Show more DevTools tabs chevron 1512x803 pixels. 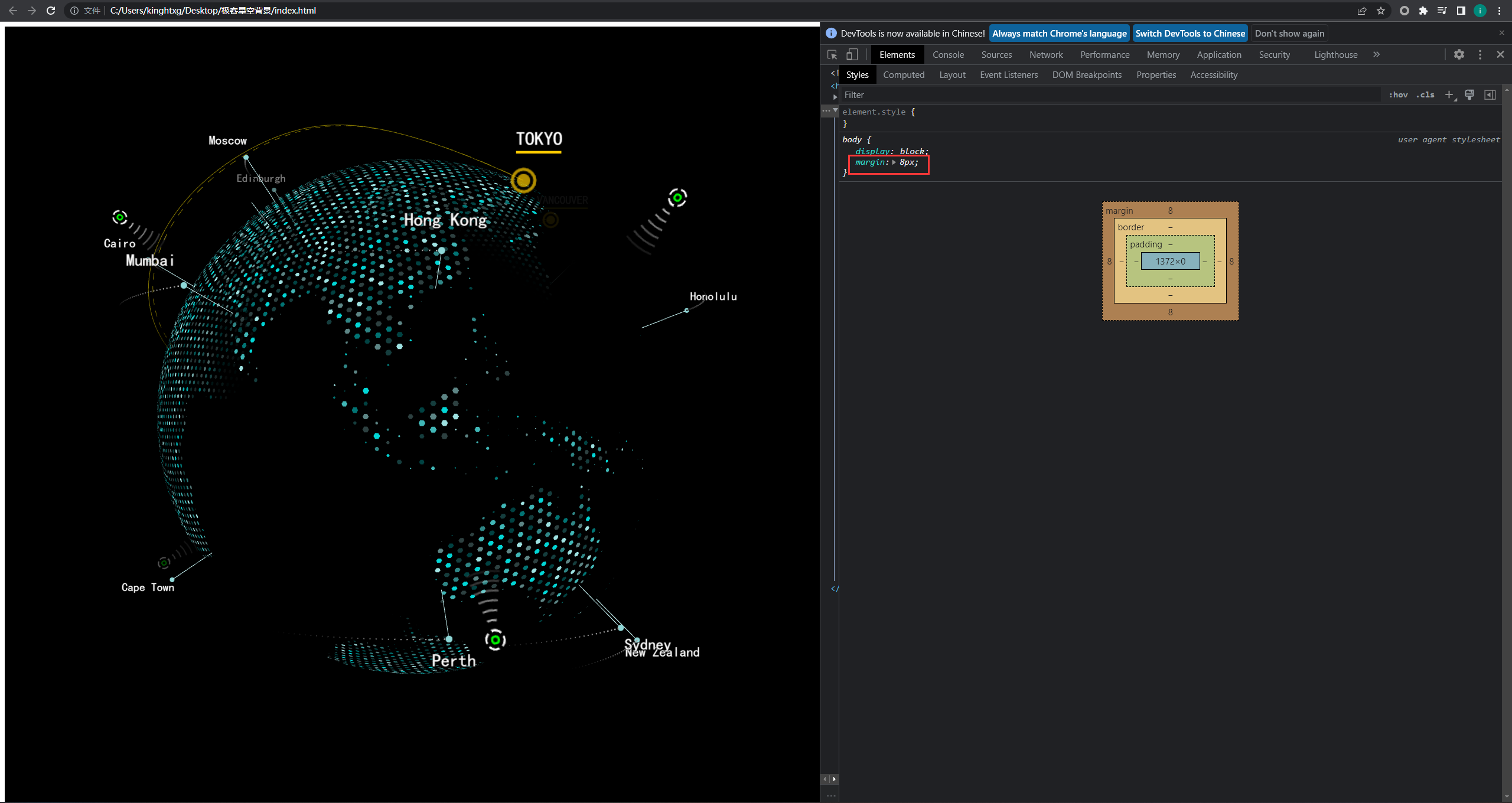click(1376, 54)
